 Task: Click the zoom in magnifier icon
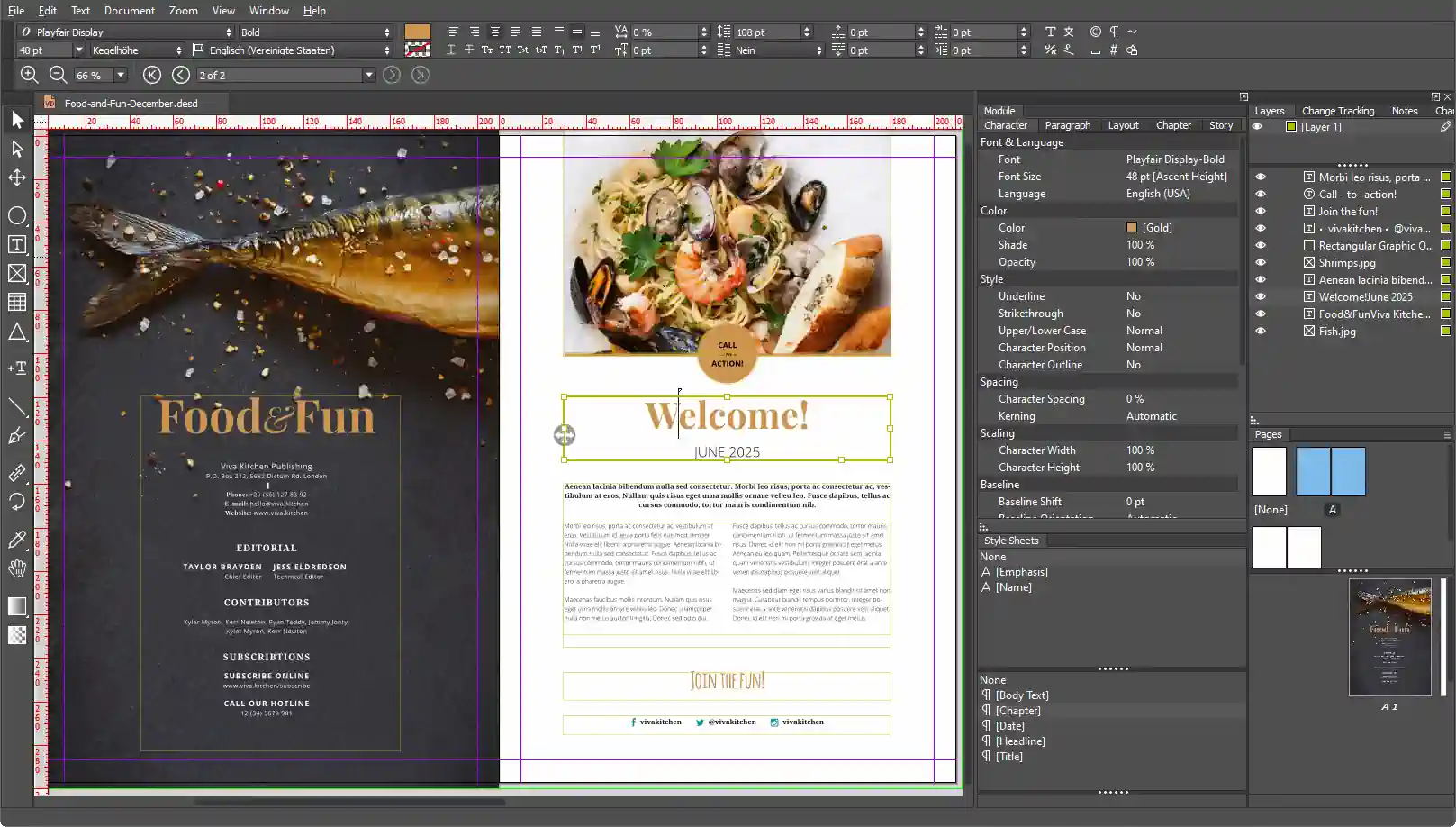tap(29, 75)
